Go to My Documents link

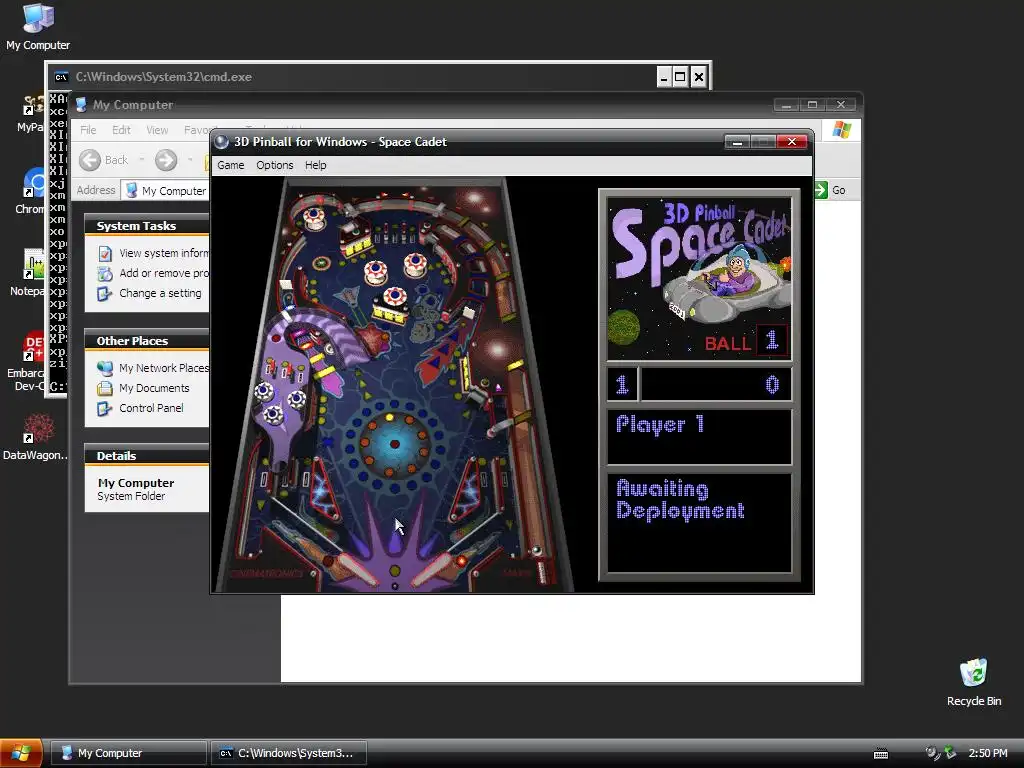click(x=154, y=388)
